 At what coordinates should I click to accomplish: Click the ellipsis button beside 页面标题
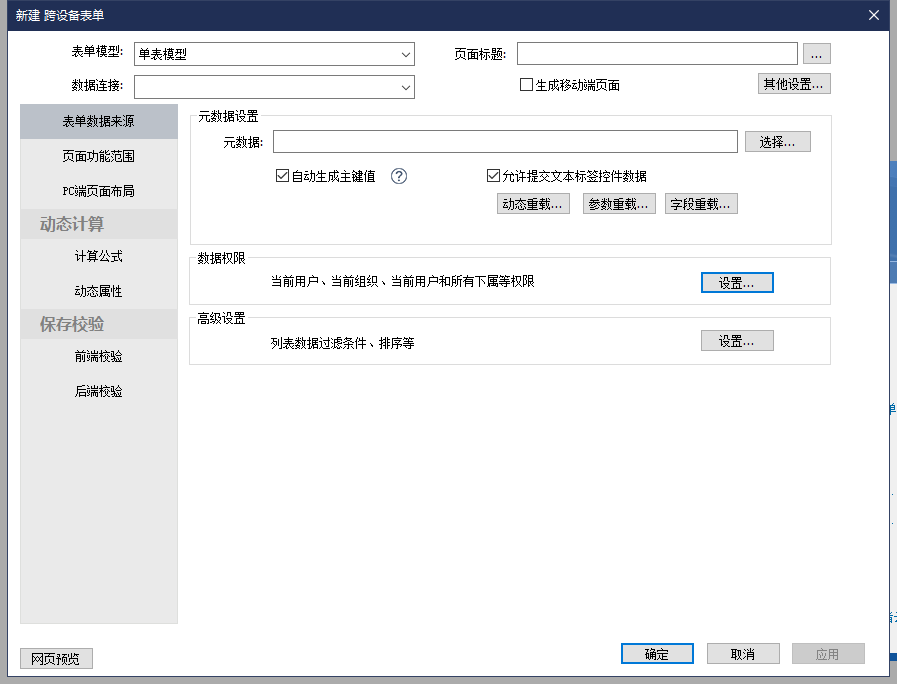click(816, 54)
